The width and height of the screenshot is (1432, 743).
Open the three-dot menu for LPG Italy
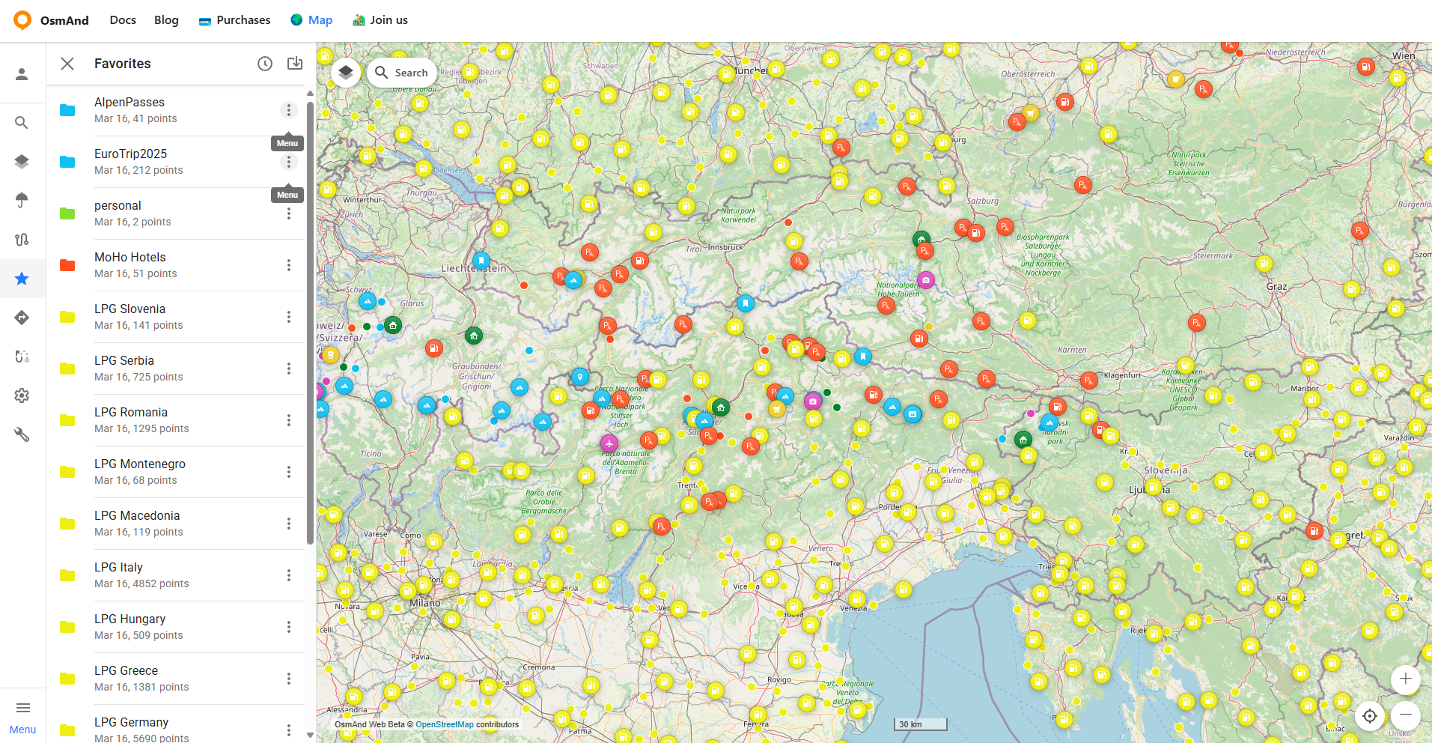(x=289, y=575)
